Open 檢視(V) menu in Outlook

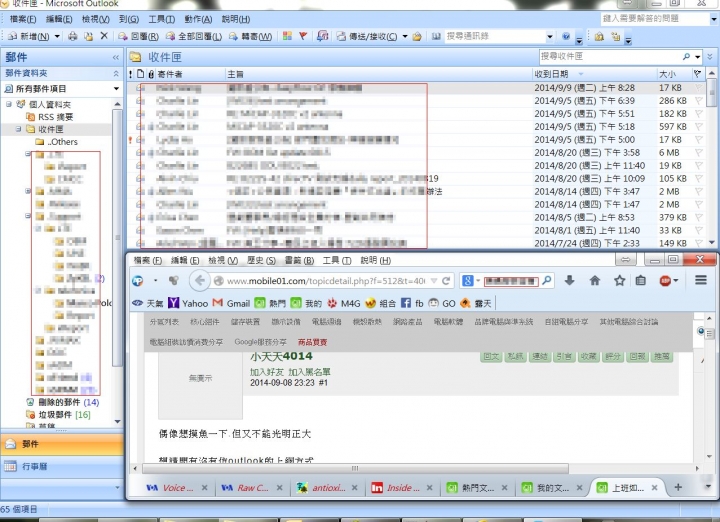pyautogui.click(x=96, y=19)
